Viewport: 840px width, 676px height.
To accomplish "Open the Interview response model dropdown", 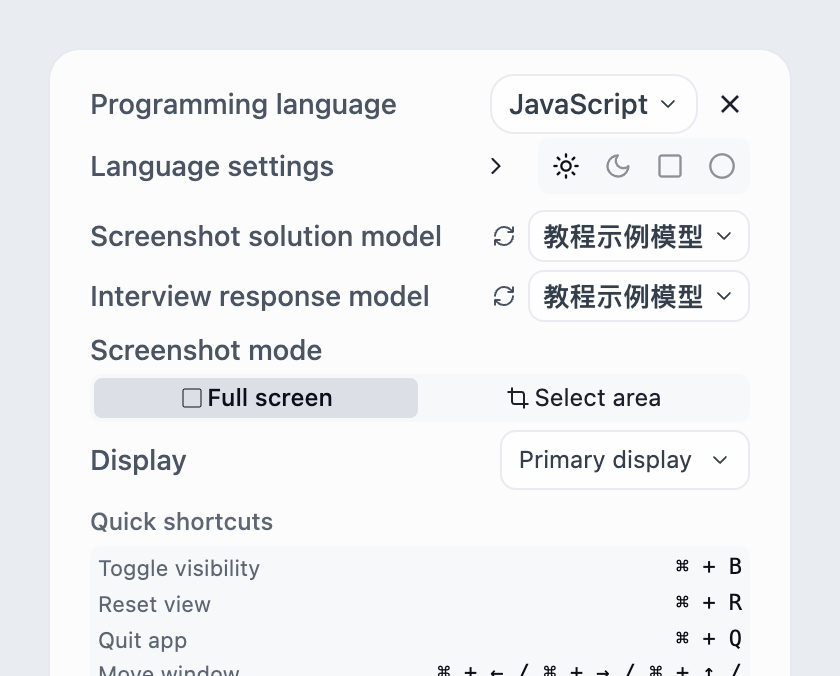I will [639, 296].
